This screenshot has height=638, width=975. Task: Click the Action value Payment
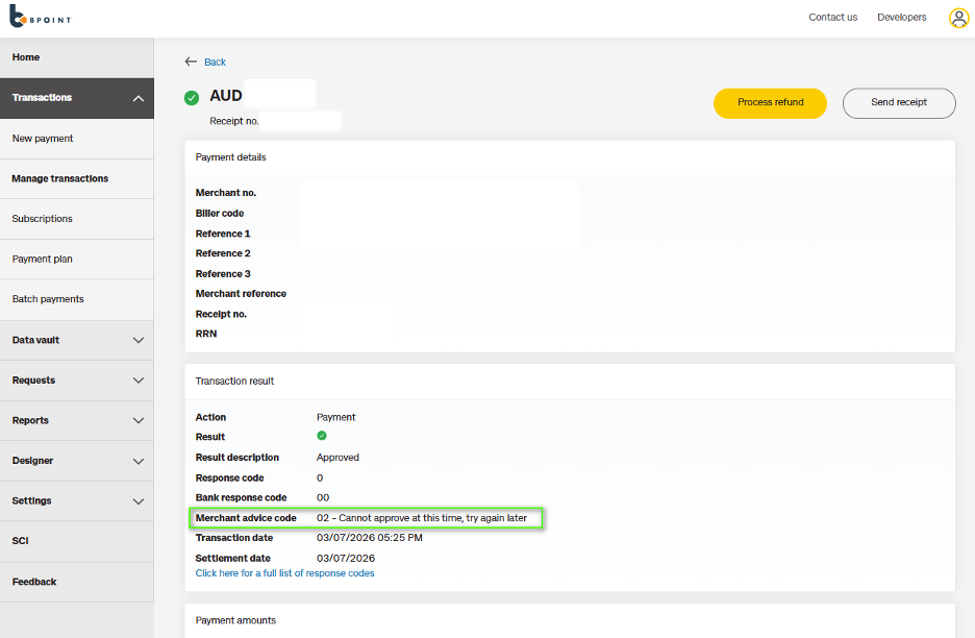(336, 417)
